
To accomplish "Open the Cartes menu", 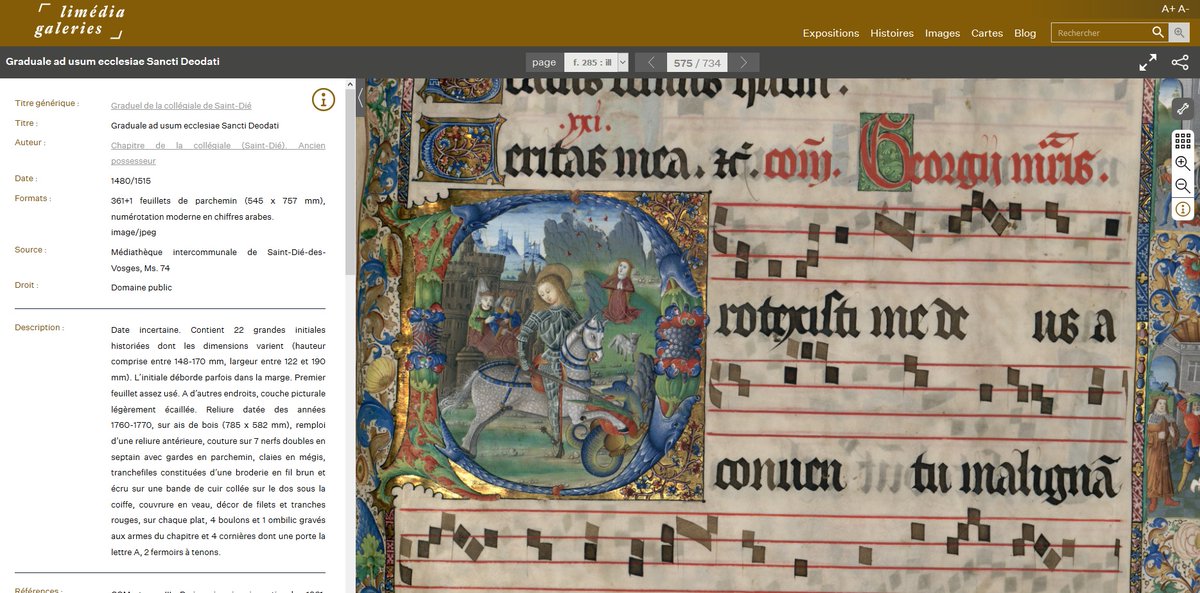I will tap(987, 33).
